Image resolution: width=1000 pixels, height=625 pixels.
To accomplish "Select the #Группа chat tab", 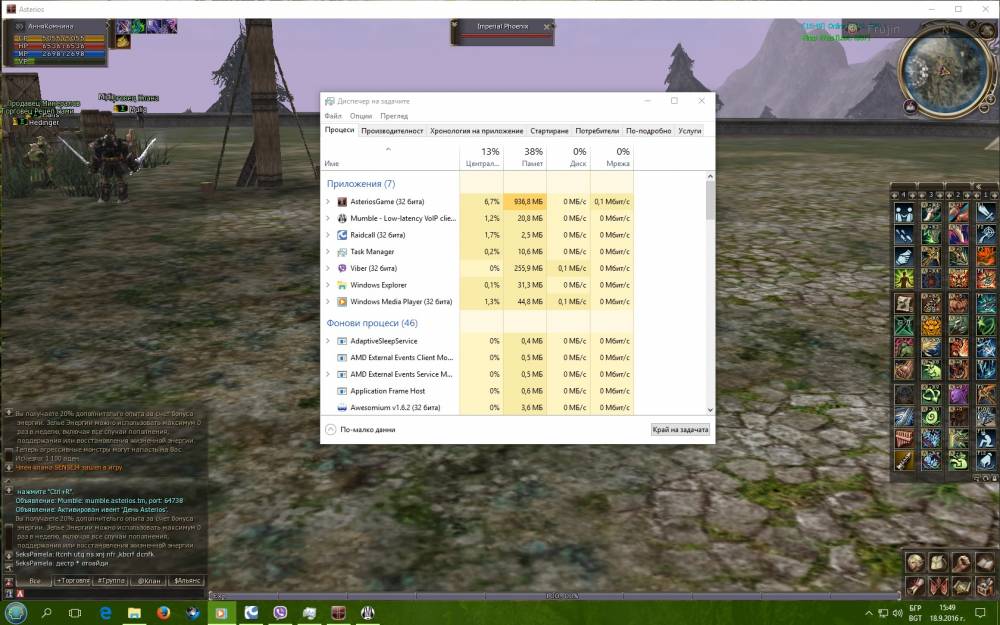I will point(111,581).
